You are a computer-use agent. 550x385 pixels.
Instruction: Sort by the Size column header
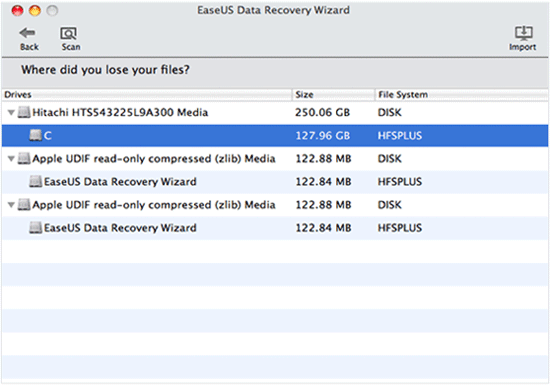(x=334, y=95)
